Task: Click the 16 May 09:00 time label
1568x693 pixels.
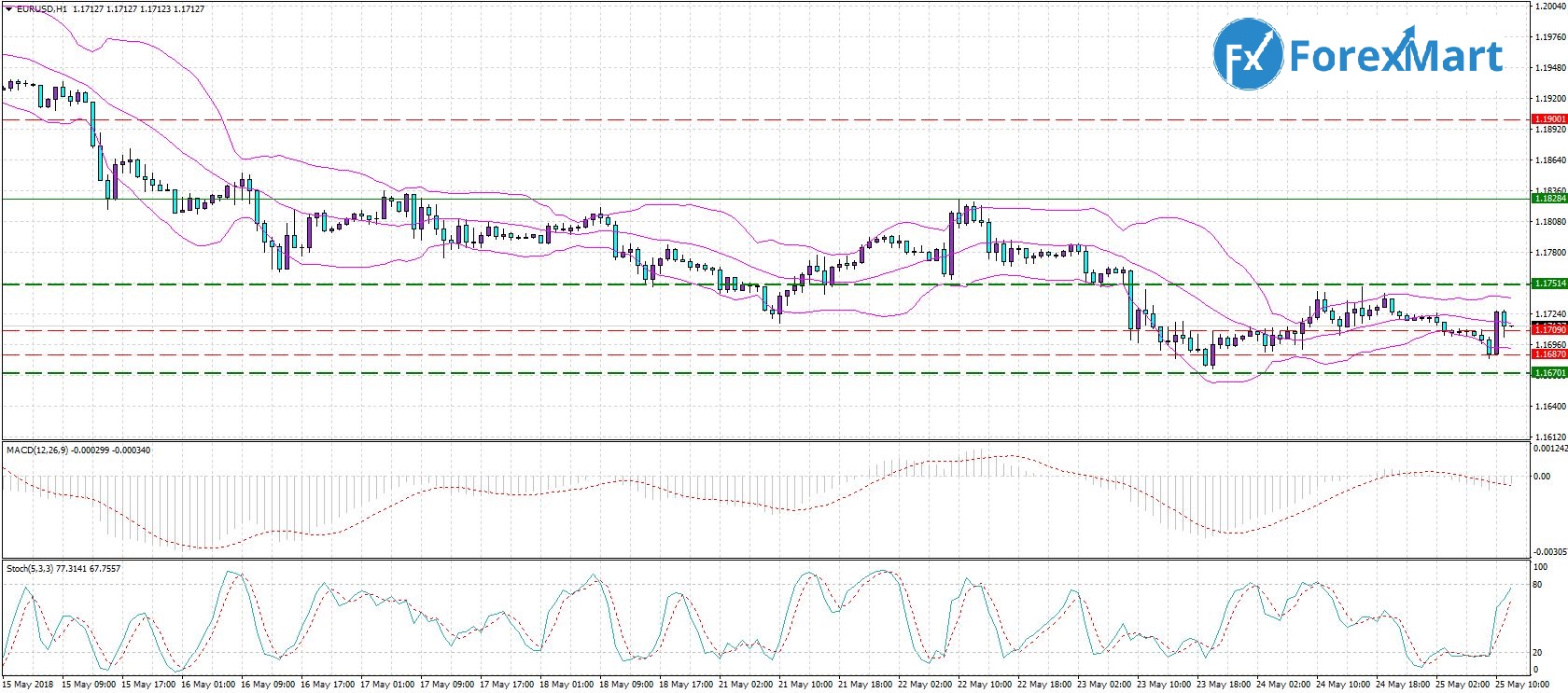Action: pyautogui.click(x=266, y=686)
